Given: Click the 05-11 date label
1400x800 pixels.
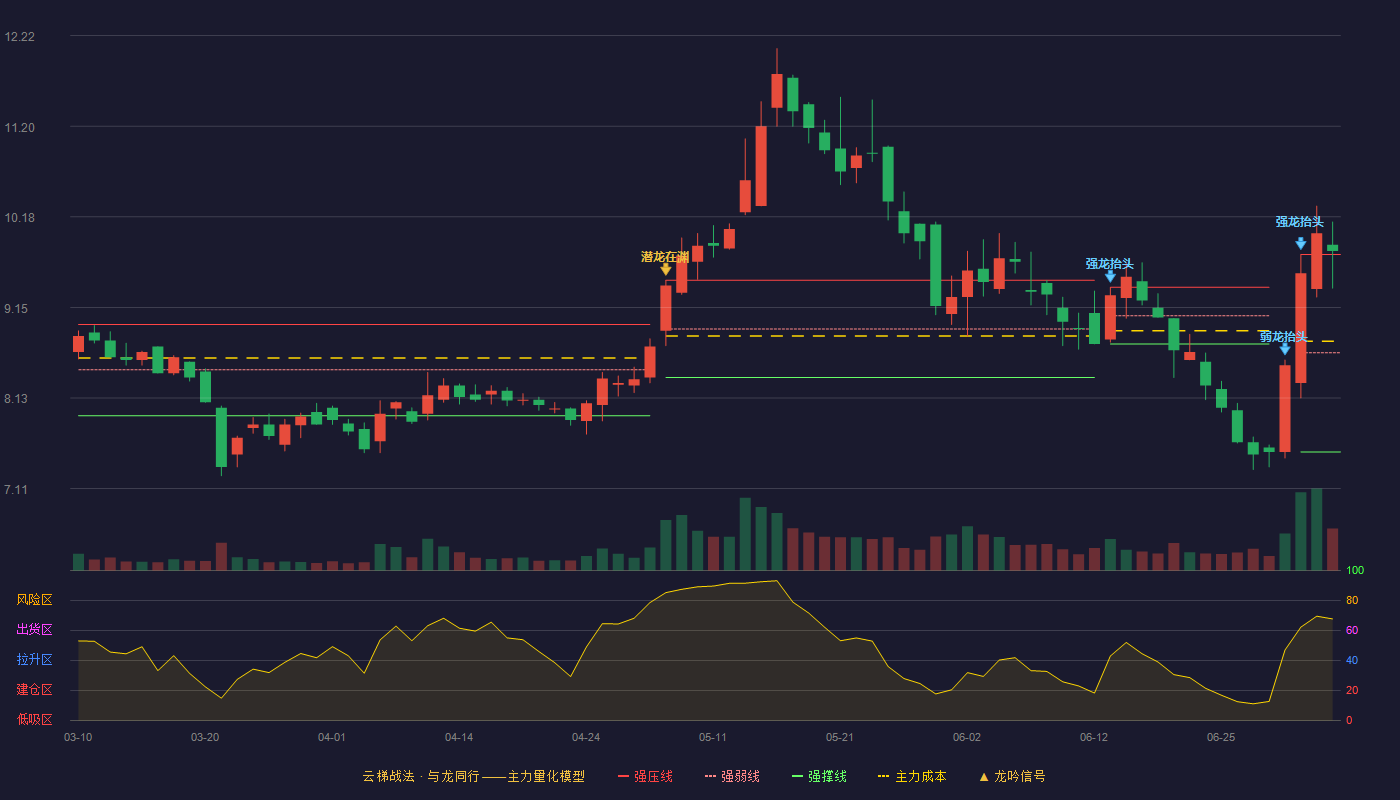Looking at the screenshot, I should tap(713, 737).
